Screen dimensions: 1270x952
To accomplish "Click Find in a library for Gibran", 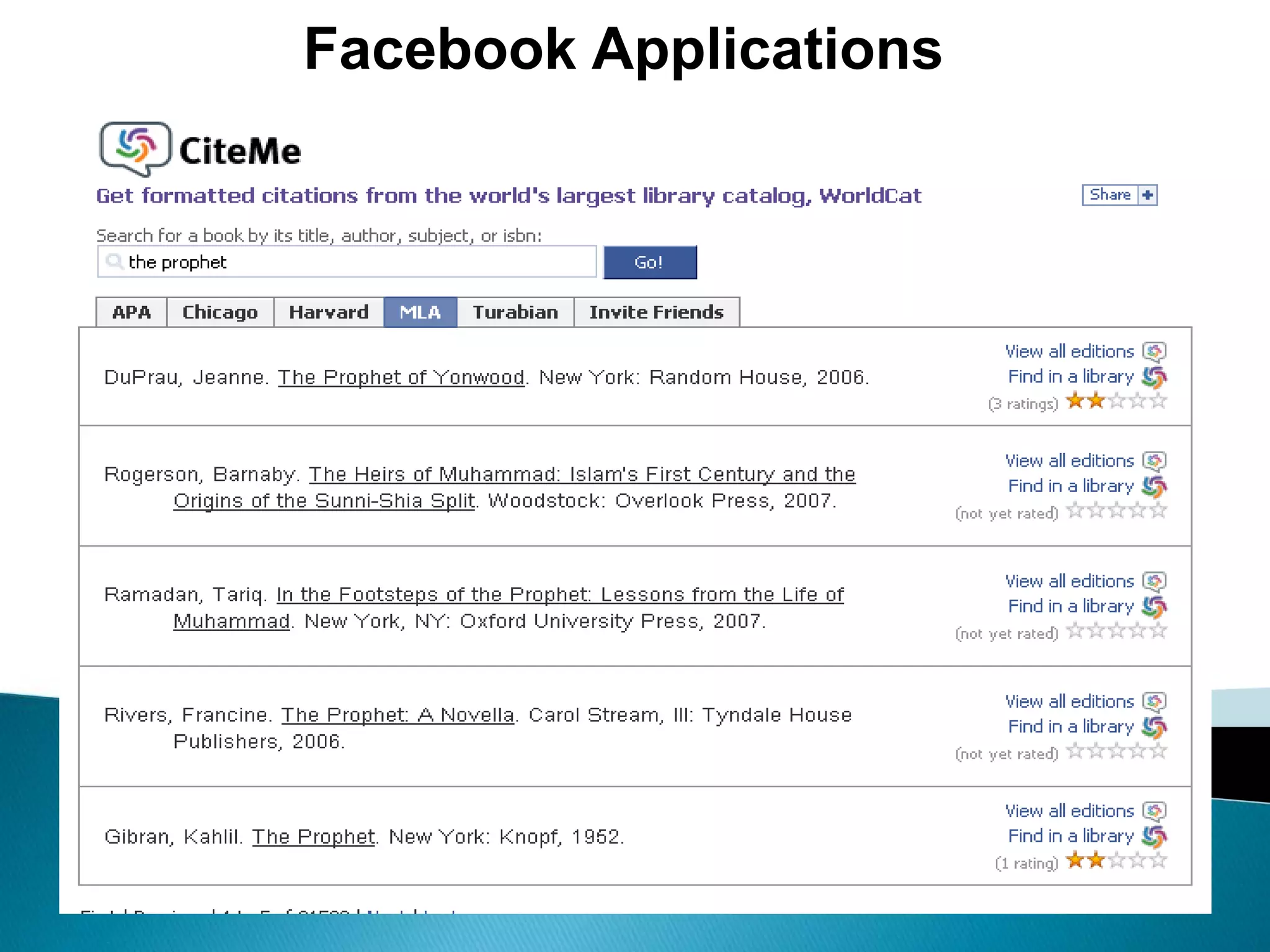I will point(1070,836).
